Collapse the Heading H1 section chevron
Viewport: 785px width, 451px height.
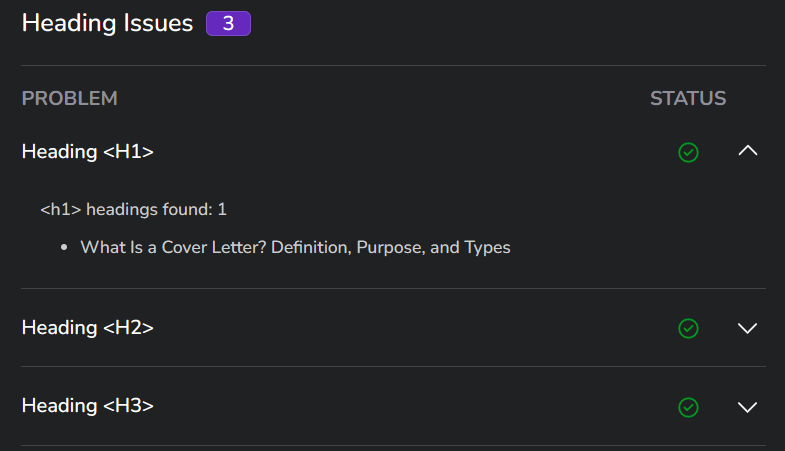pyautogui.click(x=747, y=151)
